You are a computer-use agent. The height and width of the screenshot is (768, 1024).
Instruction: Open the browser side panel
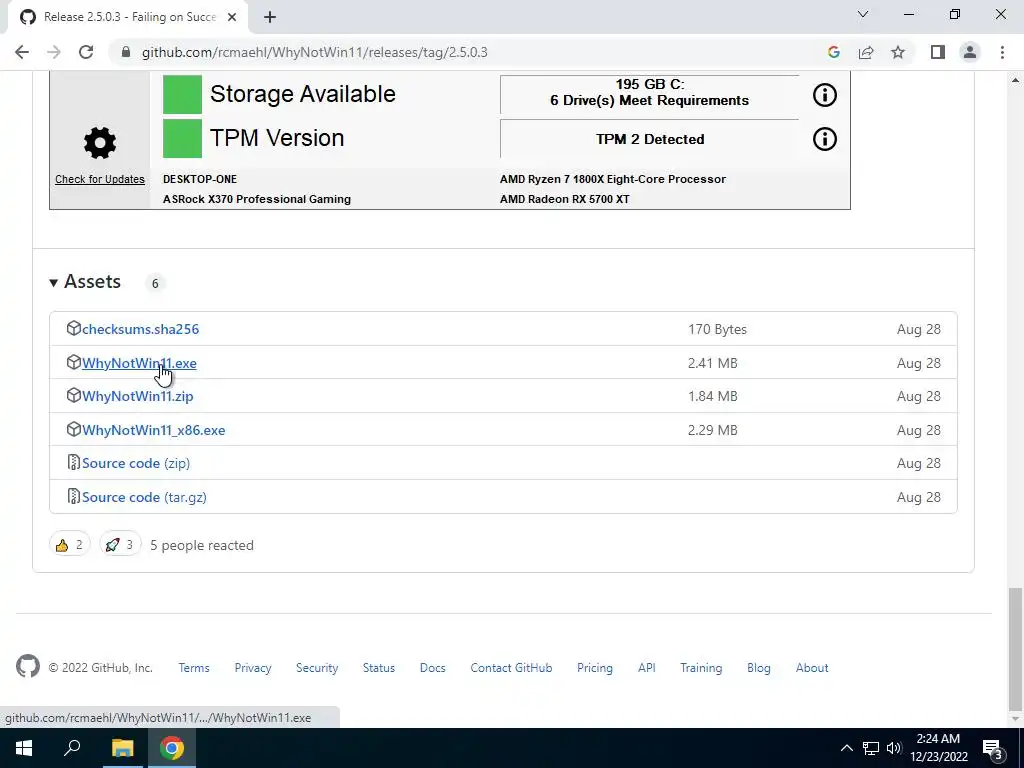(x=938, y=52)
